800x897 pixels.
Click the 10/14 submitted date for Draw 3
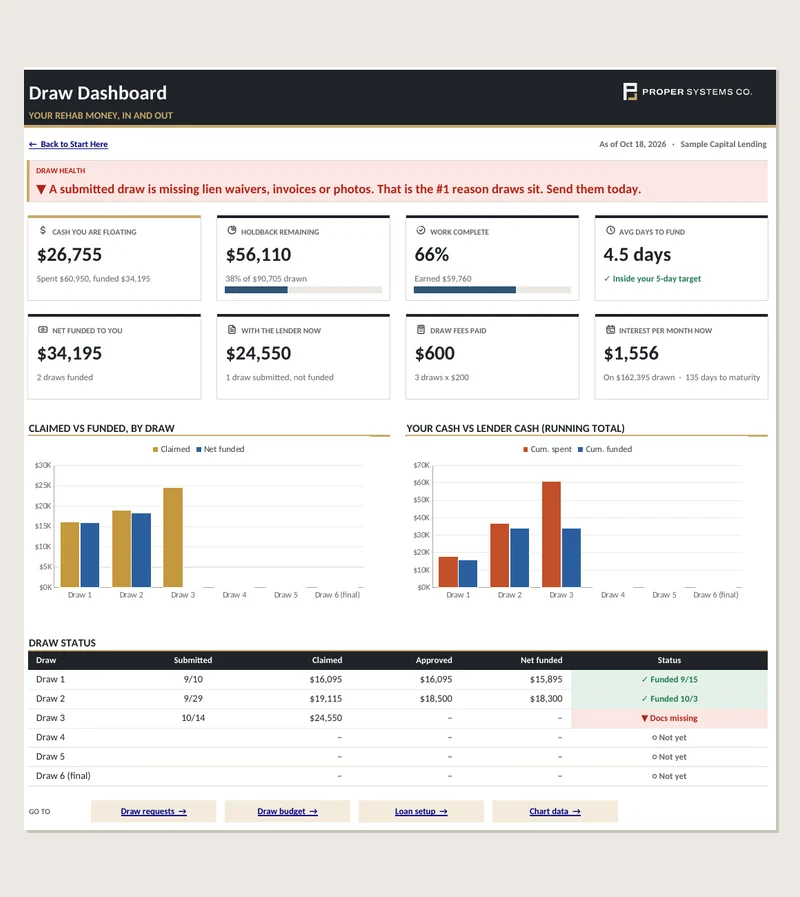pos(193,718)
